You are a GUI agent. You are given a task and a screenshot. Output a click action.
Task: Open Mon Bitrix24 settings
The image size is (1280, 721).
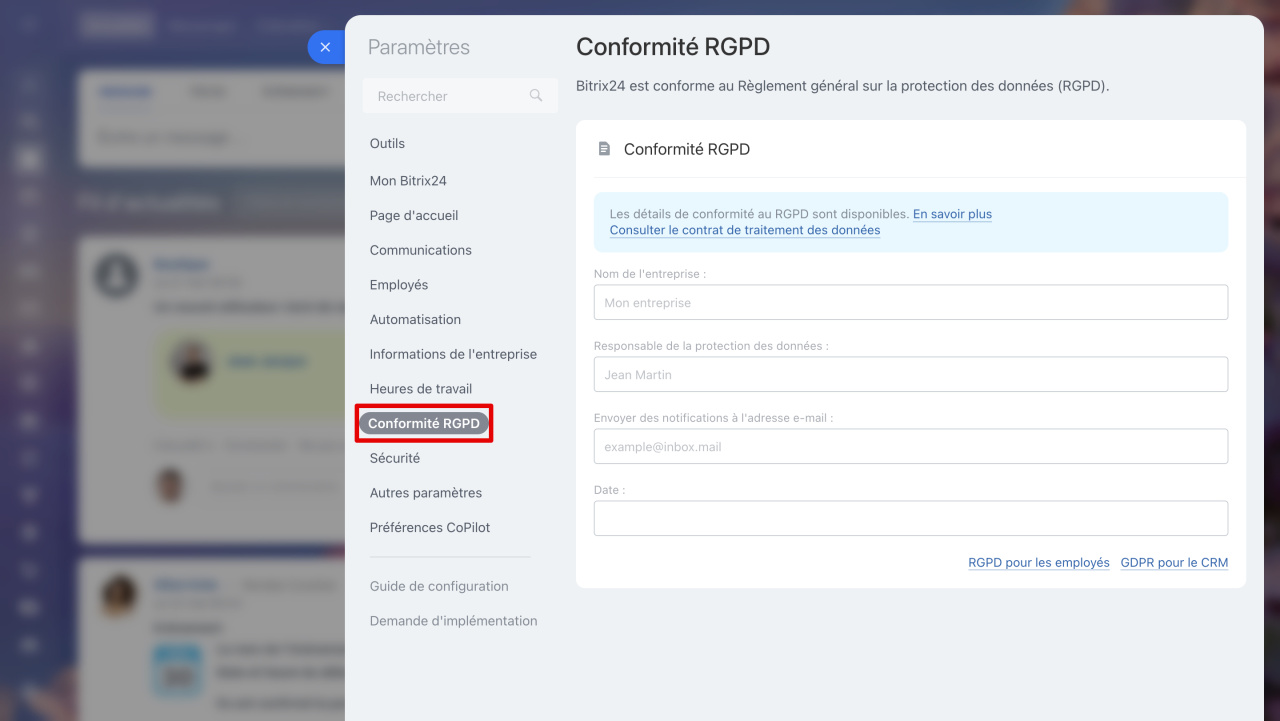[408, 181]
